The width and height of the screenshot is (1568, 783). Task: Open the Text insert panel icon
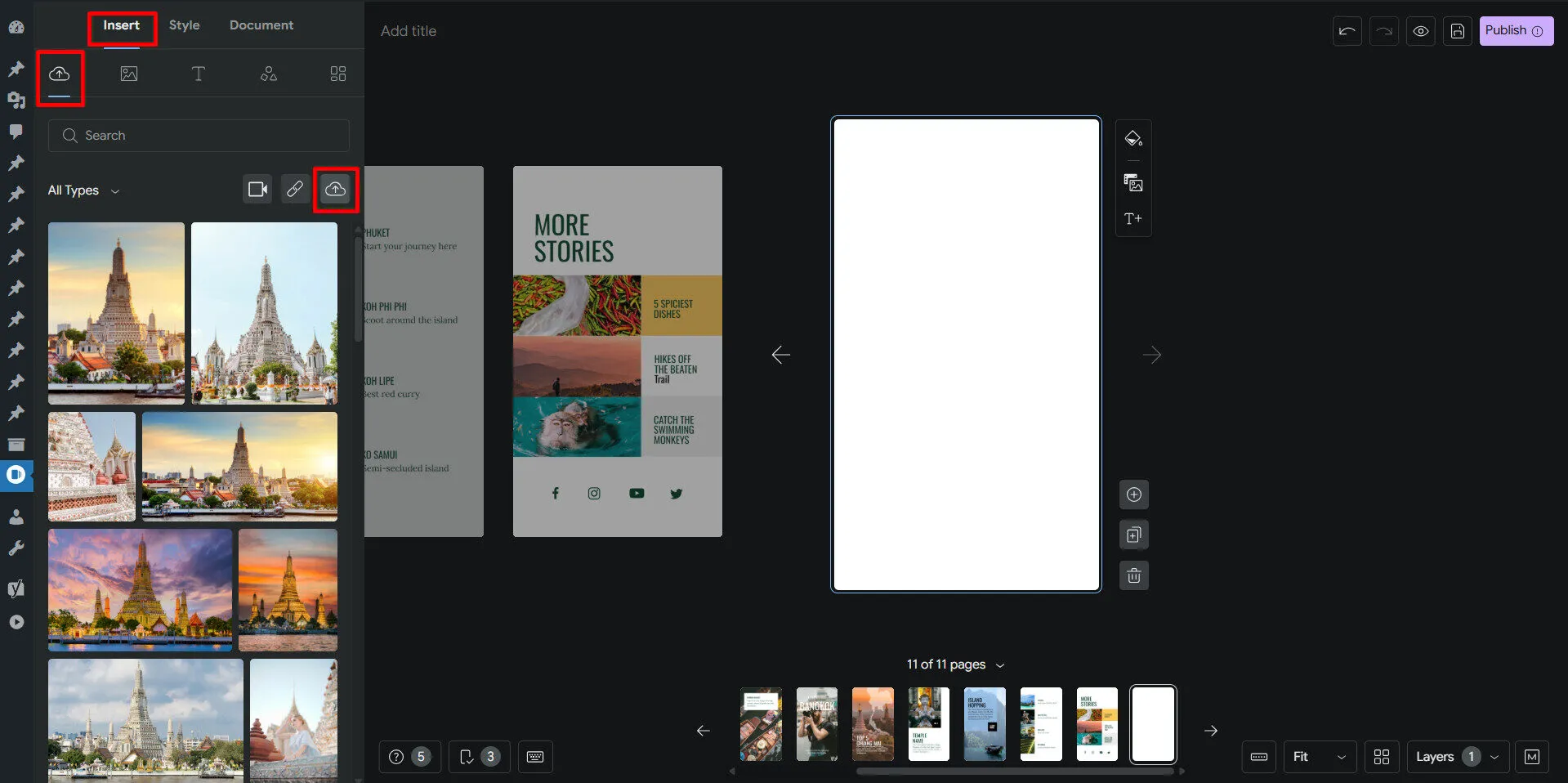coord(198,74)
